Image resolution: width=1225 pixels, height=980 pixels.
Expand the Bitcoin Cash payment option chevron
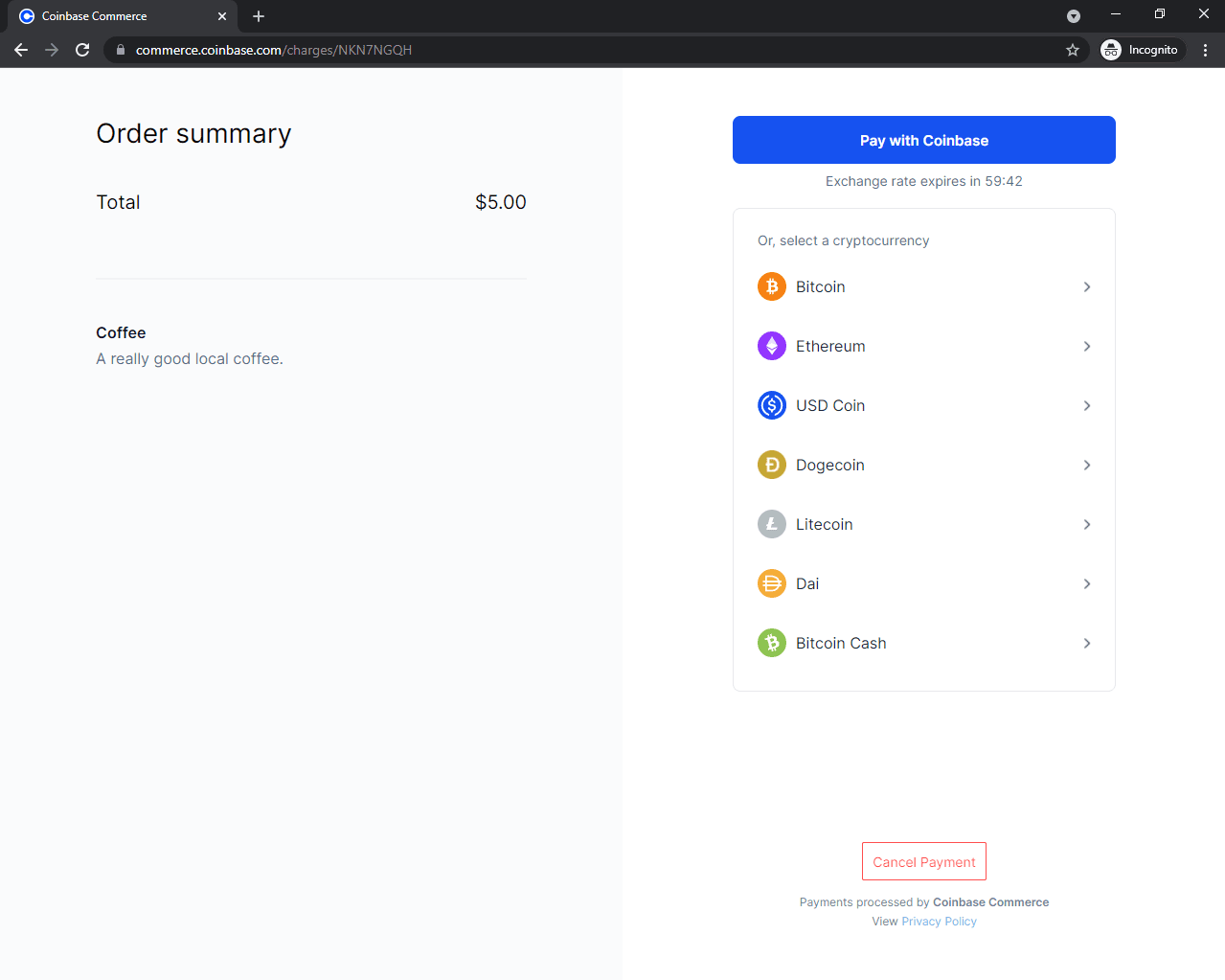coord(1087,643)
